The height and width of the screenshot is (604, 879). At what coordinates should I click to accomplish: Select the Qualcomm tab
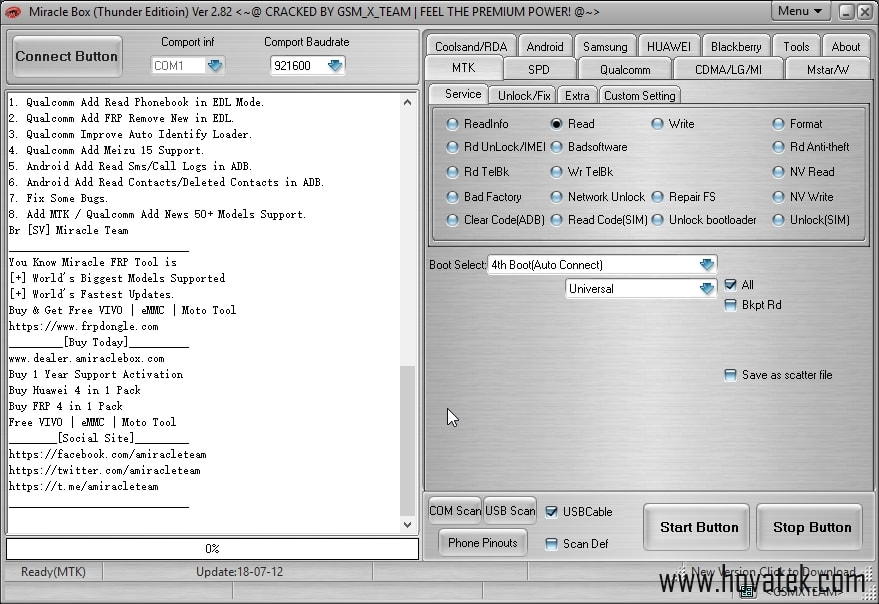click(625, 70)
